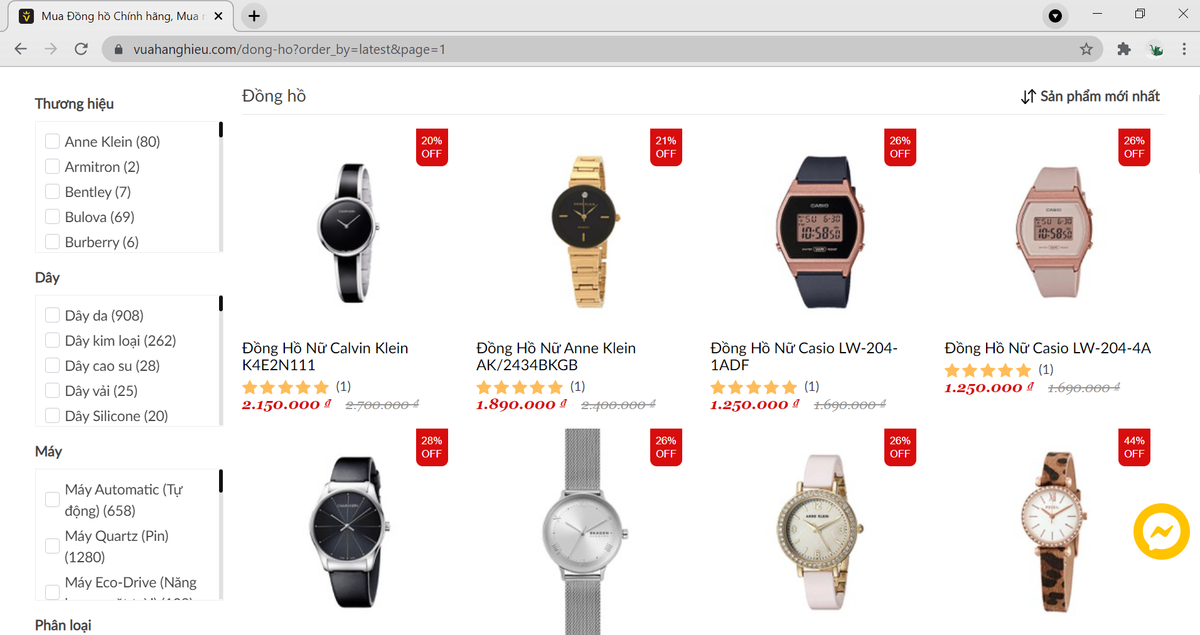
Task: Click the browser back arrow
Action: coord(21,49)
